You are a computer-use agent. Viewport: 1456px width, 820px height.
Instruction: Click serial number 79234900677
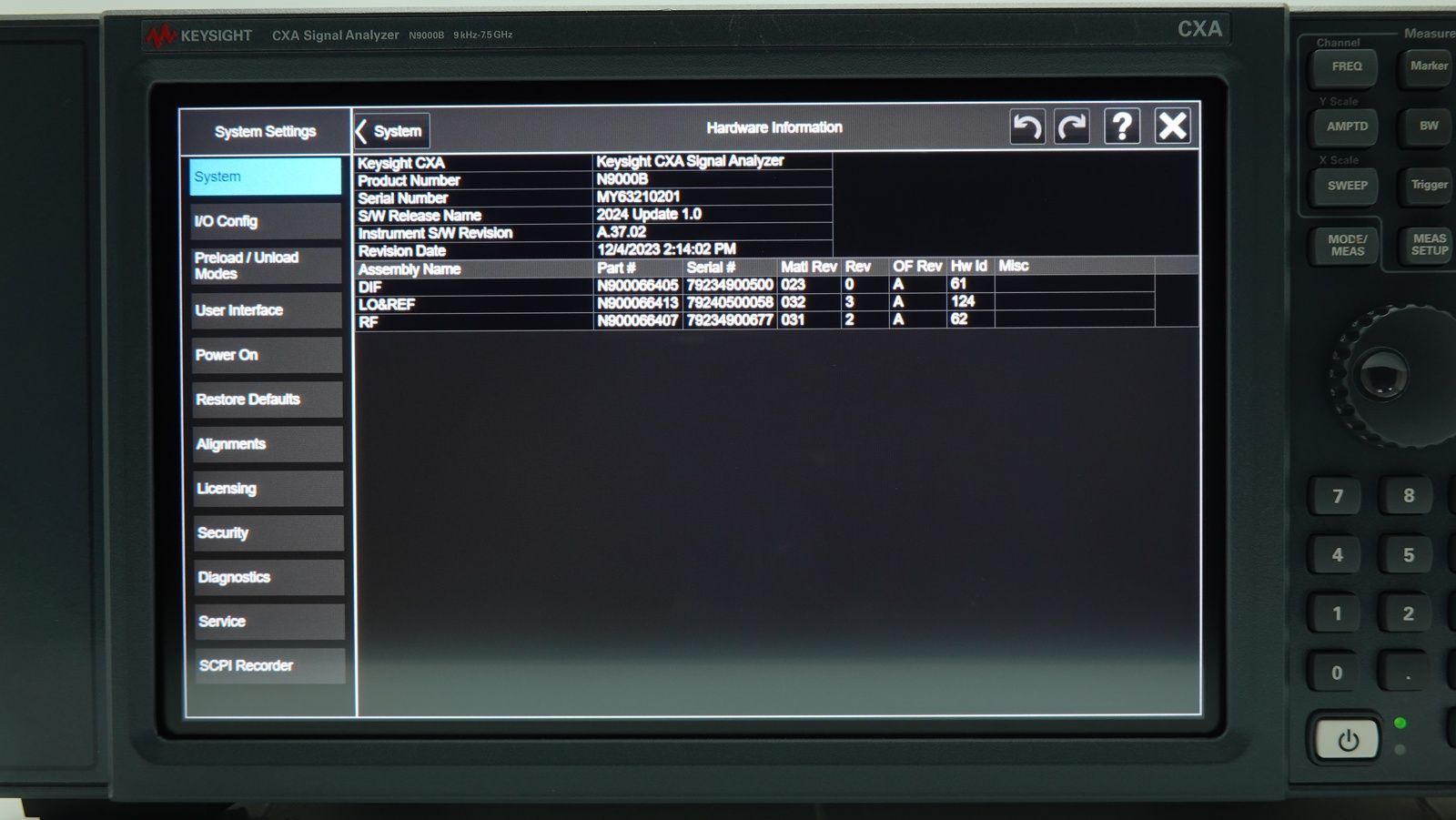(730, 319)
